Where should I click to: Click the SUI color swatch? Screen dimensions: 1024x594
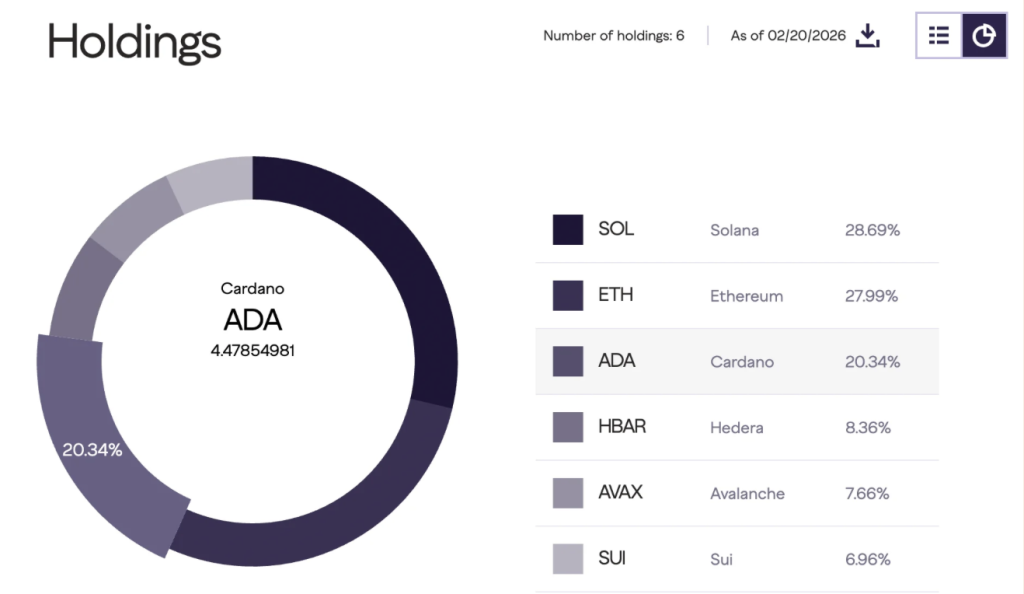568,559
